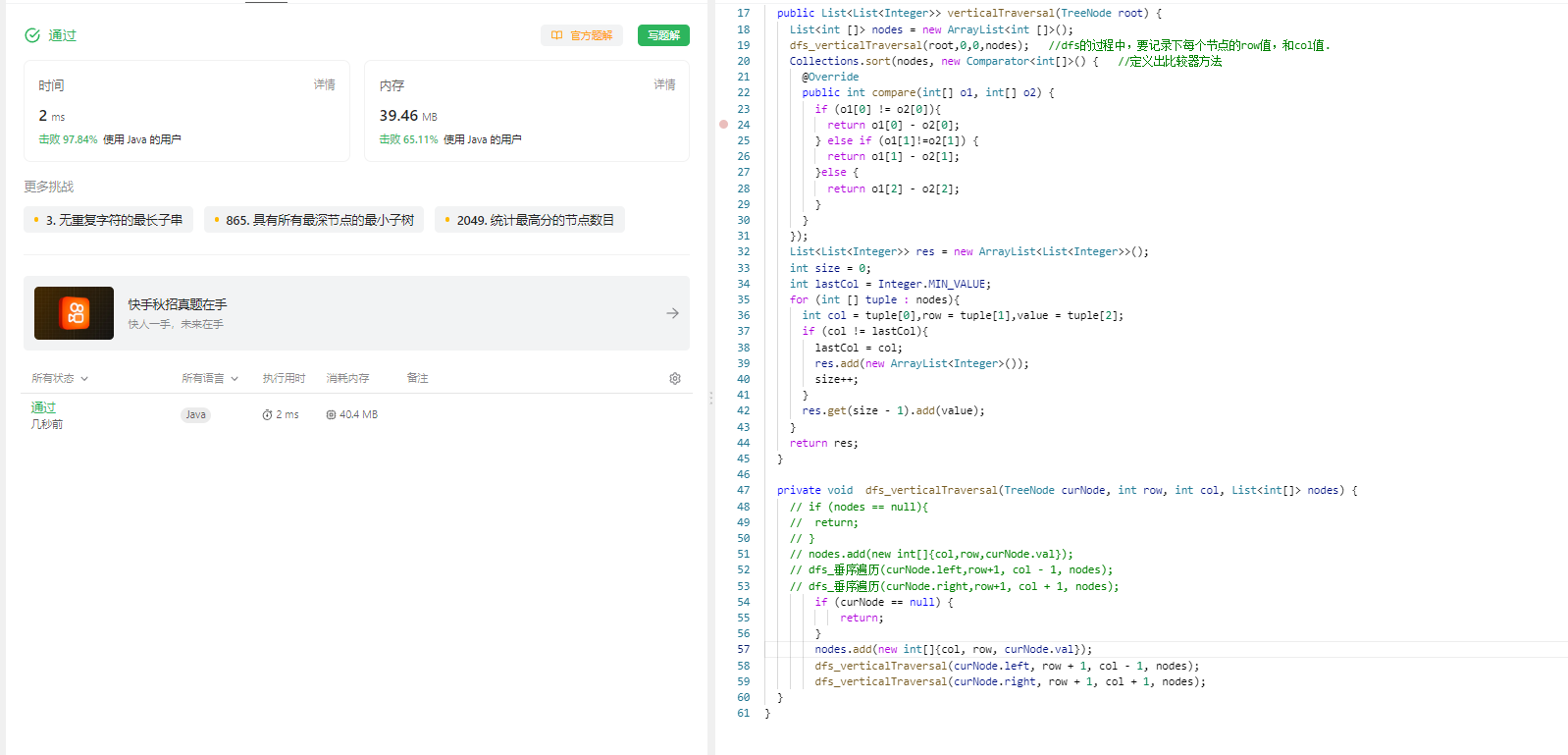Click the green 写题解 button

(663, 35)
